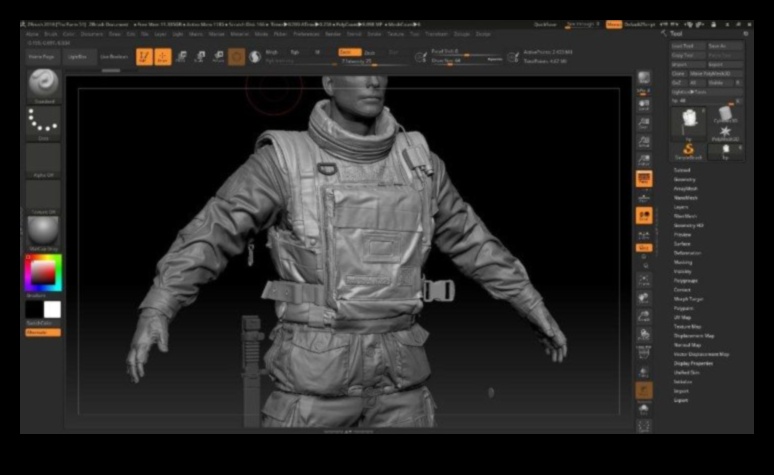Select the Draw mode button
The image size is (774, 475).
[162, 57]
